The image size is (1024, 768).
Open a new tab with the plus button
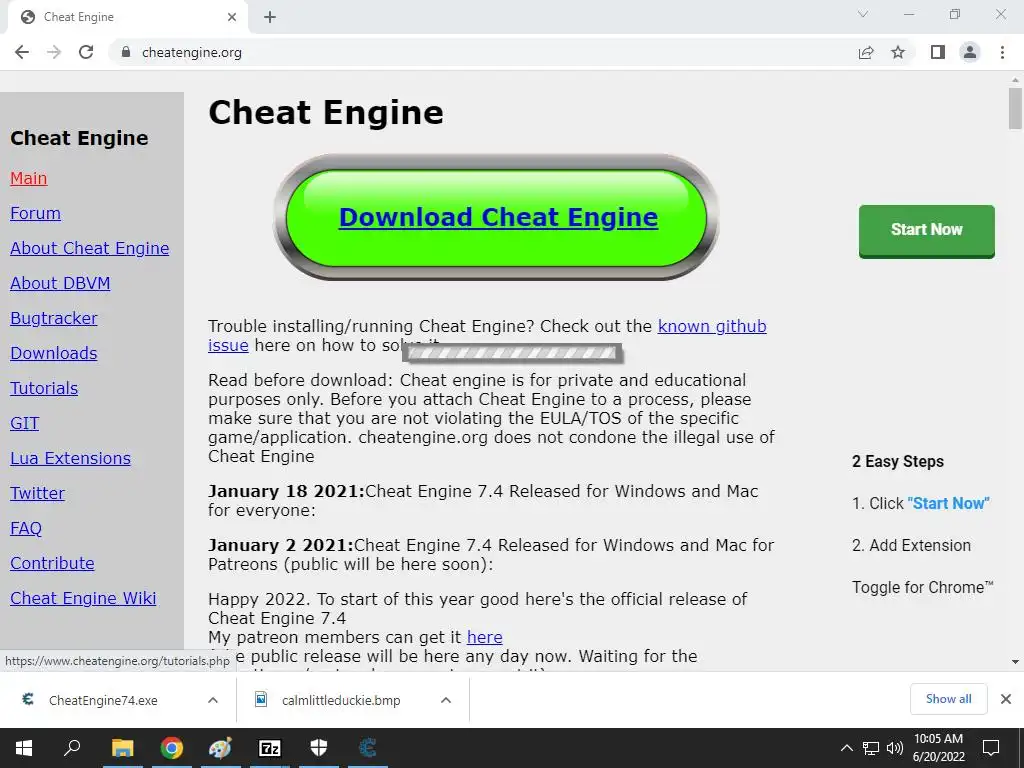(x=270, y=17)
